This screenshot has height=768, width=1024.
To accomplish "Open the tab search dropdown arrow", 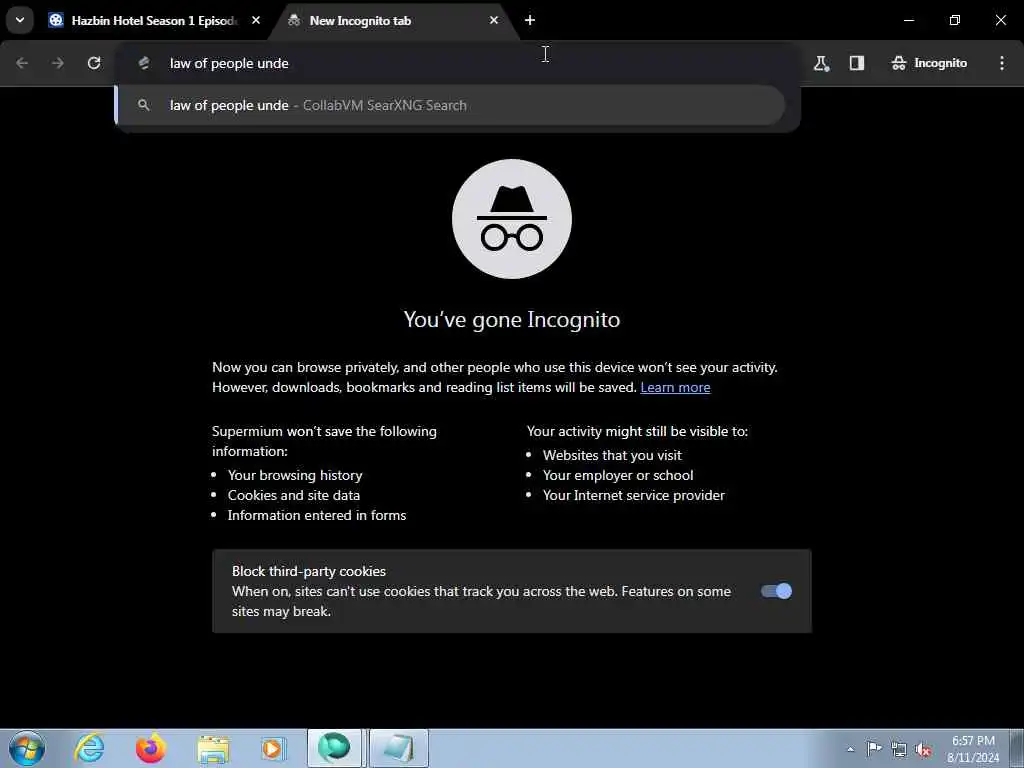I will (20, 20).
